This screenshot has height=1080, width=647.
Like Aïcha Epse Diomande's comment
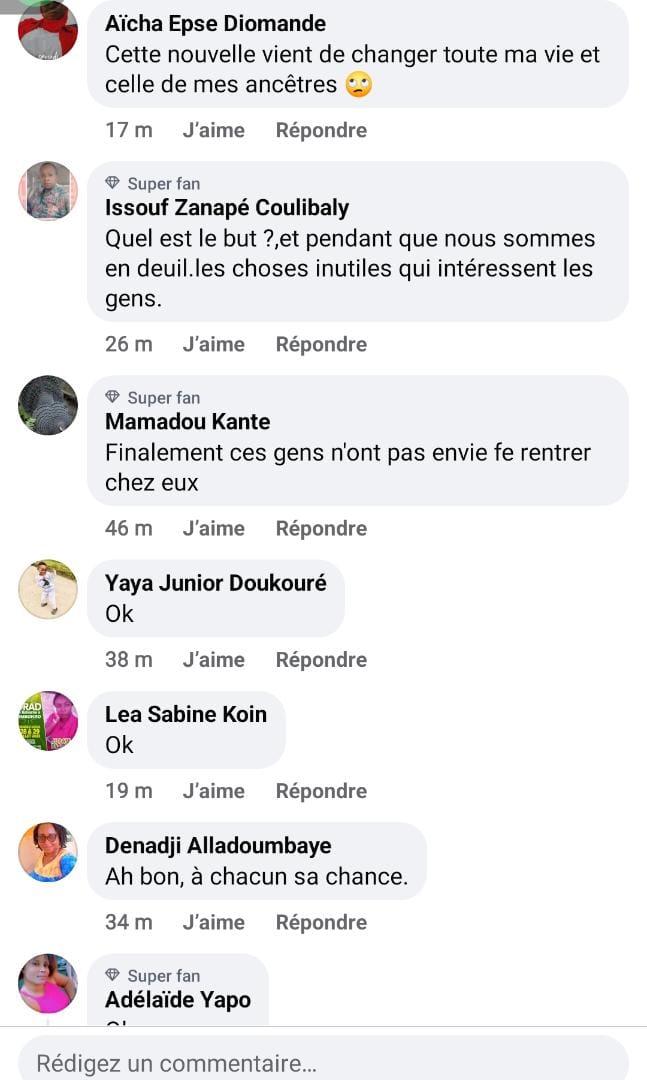(x=213, y=130)
